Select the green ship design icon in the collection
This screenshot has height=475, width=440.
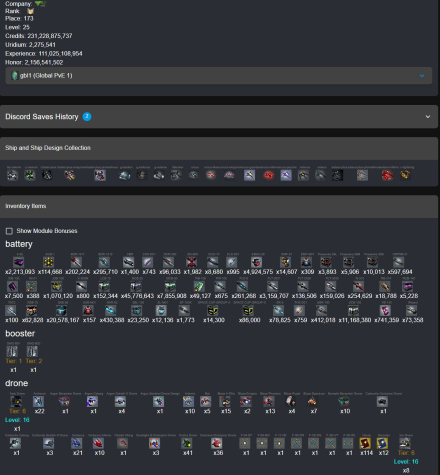(30, 175)
